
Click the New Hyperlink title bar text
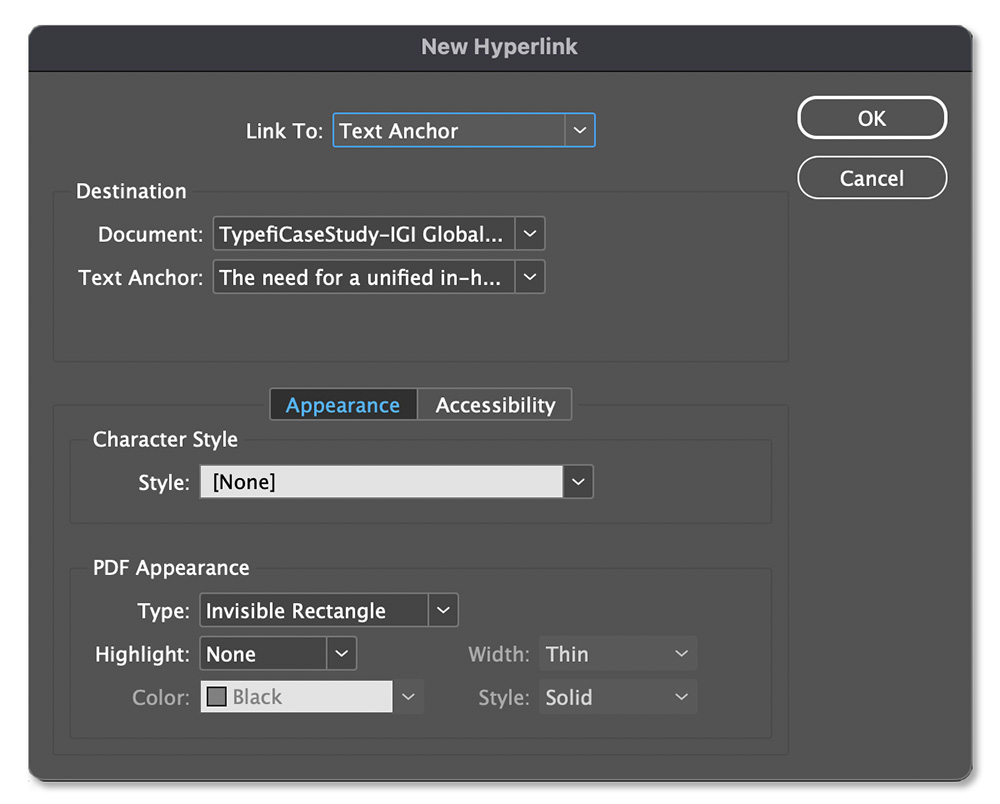pos(499,47)
